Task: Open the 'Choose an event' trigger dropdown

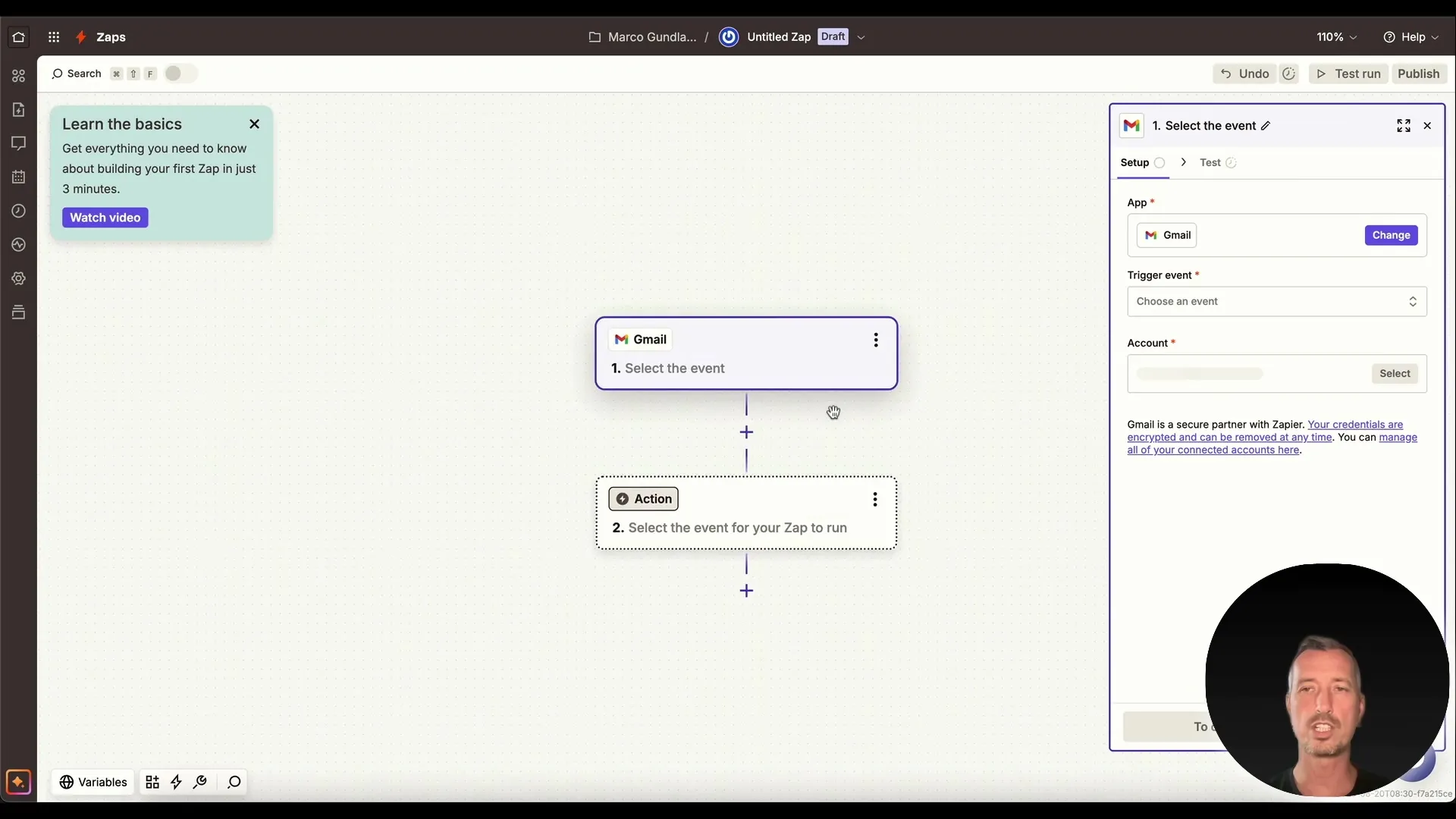Action: pos(1276,301)
